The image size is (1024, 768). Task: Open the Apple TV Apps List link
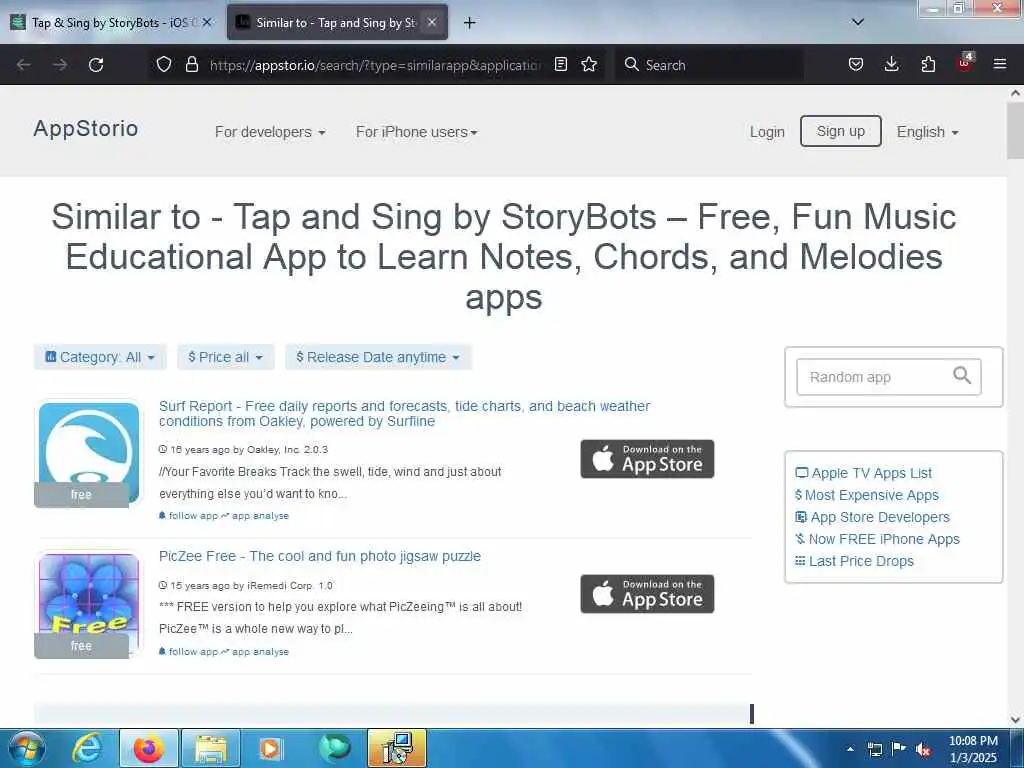[x=863, y=473]
